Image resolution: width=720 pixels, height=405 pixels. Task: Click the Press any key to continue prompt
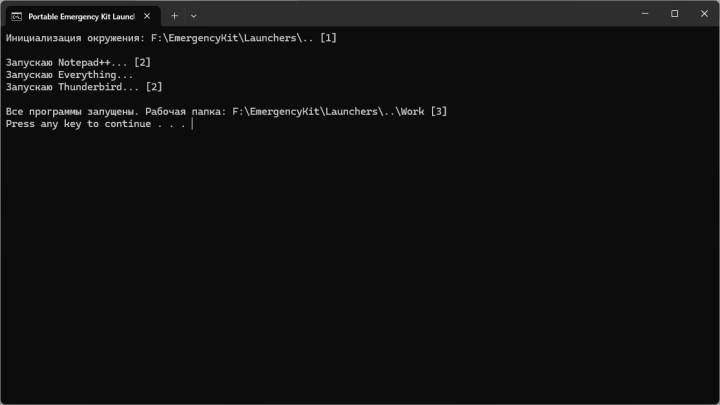95,124
